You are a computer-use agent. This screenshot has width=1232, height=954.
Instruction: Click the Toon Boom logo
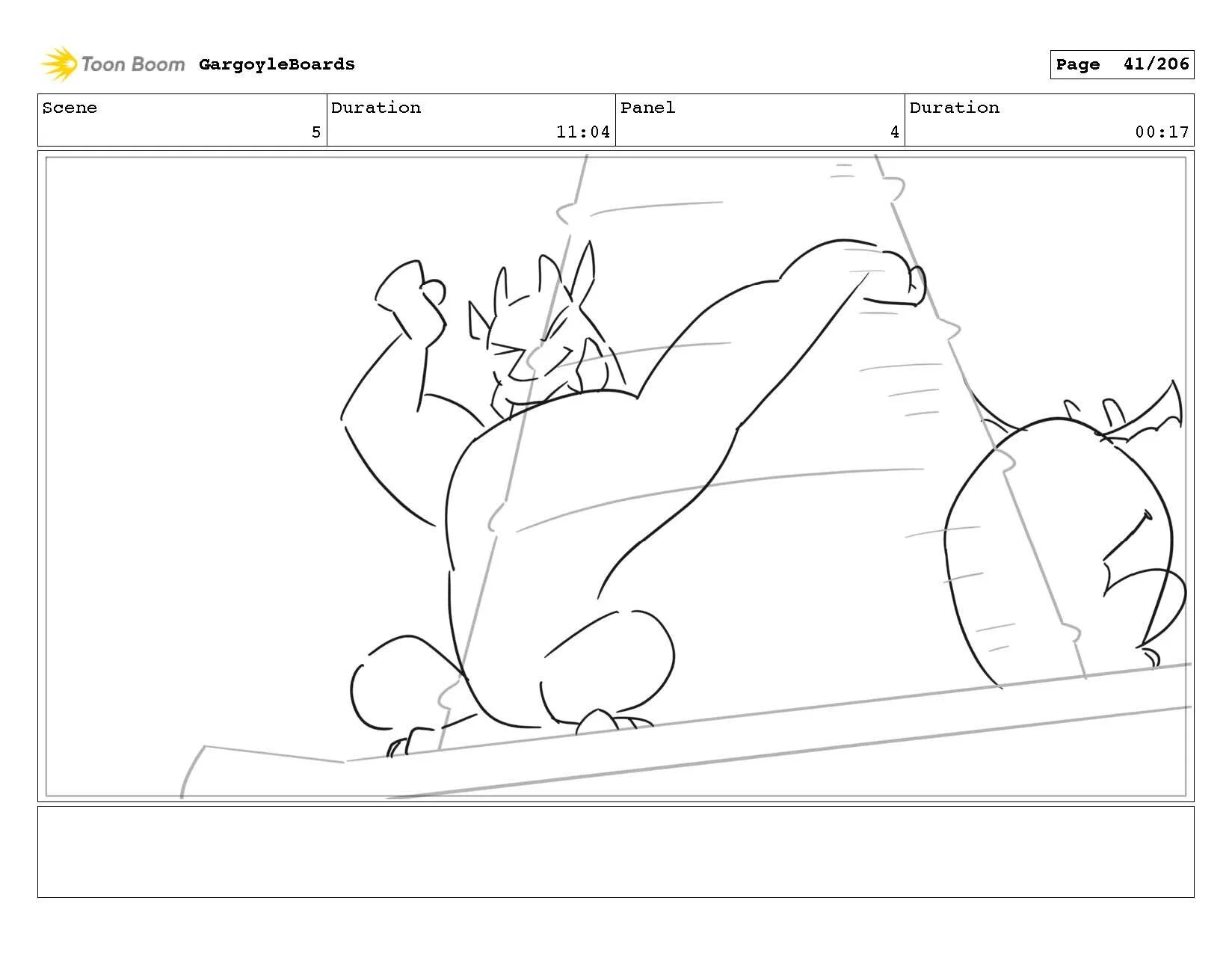tap(112, 64)
